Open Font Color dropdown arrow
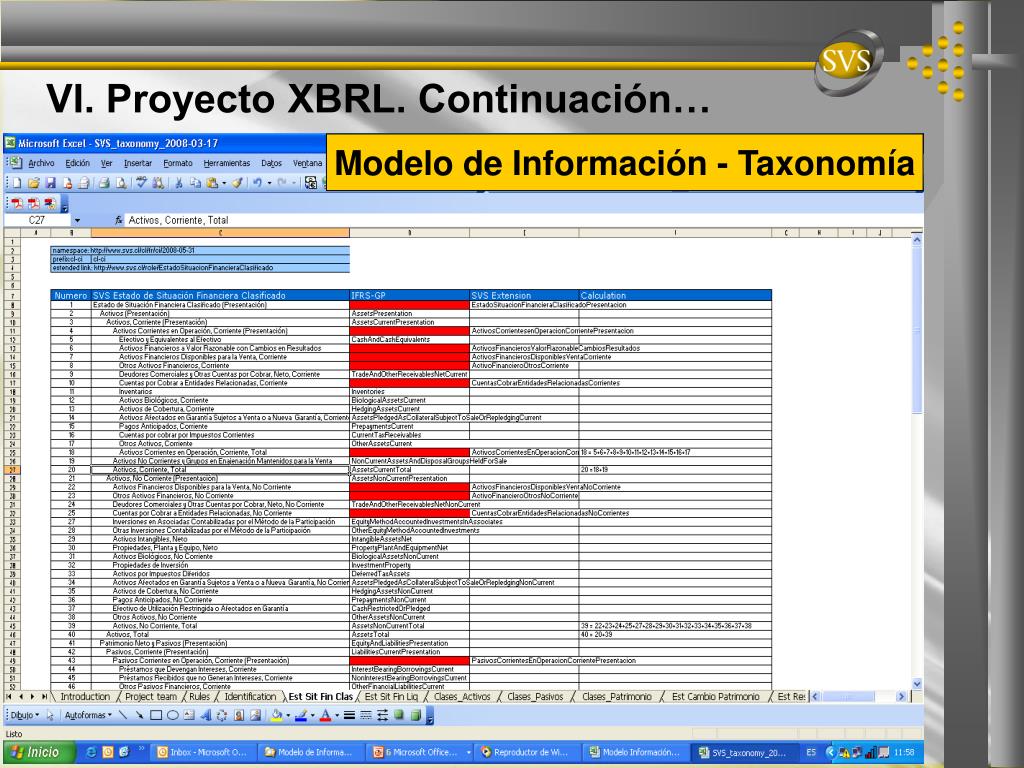Viewport: 1024px width, 768px height. coord(337,715)
